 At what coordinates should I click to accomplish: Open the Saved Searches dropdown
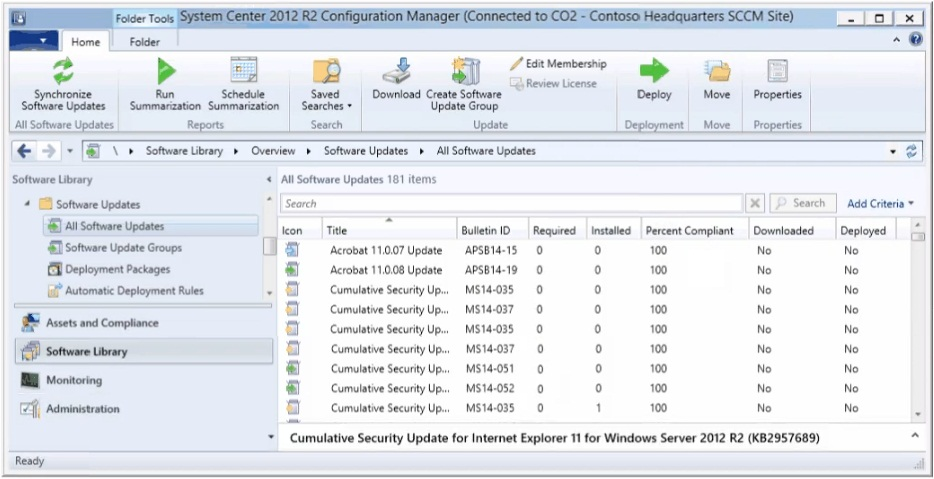pyautogui.click(x=326, y=85)
